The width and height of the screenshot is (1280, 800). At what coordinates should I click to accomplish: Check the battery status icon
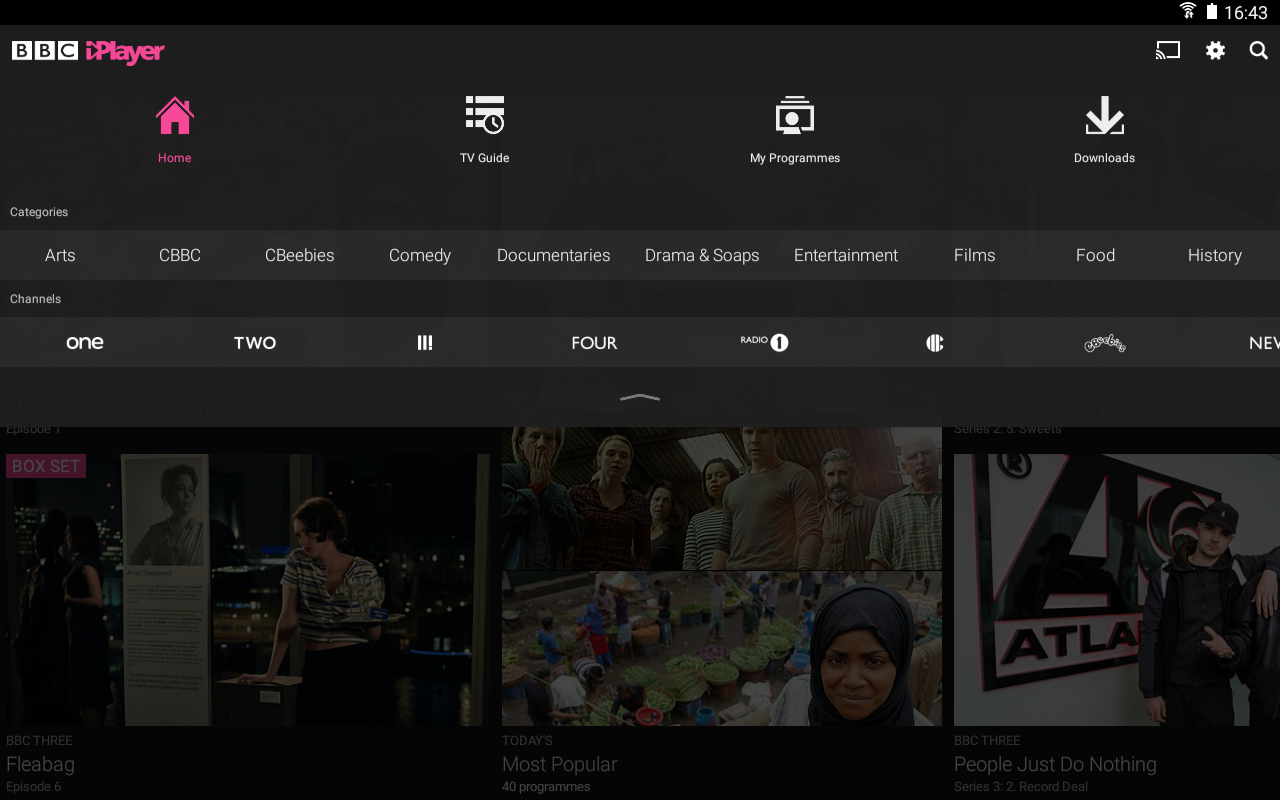(1212, 11)
